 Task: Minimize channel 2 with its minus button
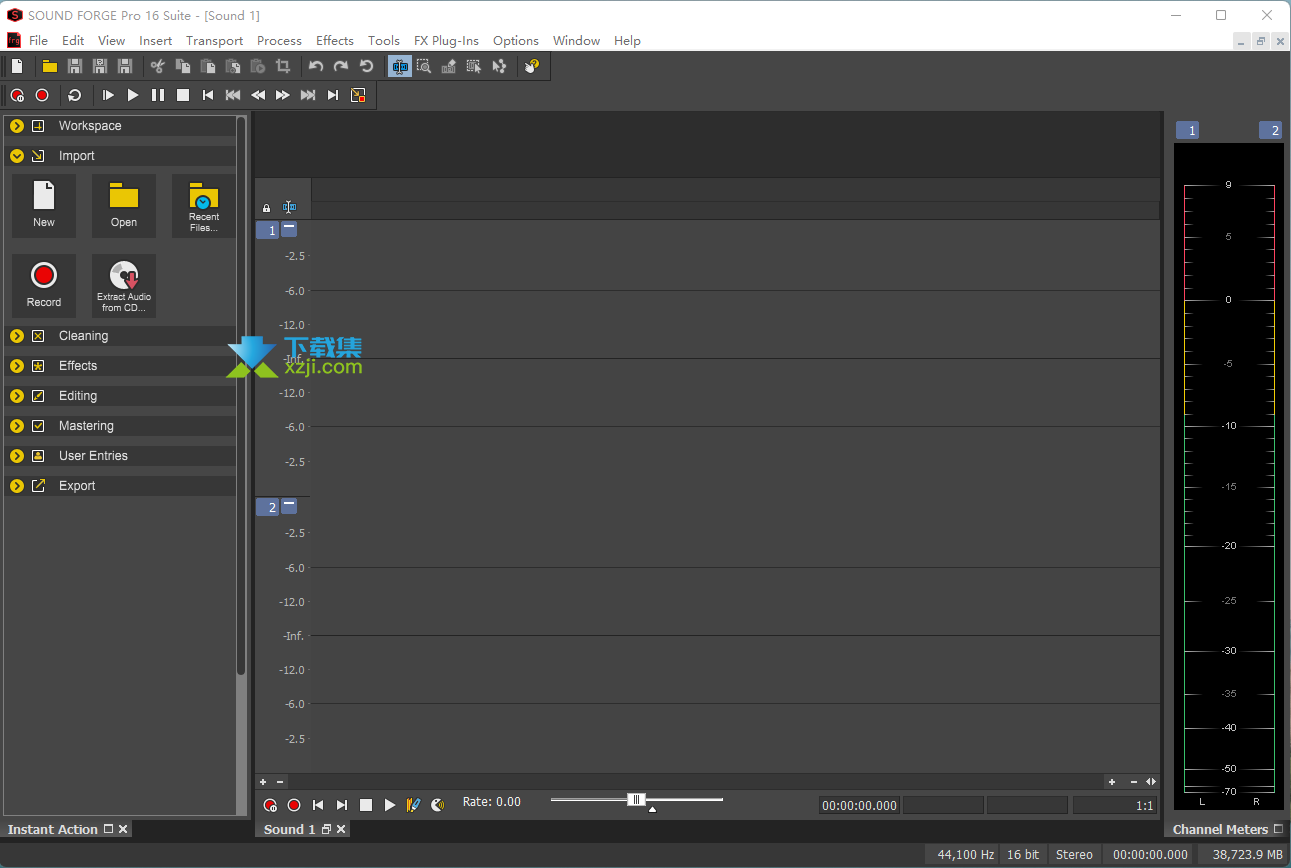tap(289, 506)
